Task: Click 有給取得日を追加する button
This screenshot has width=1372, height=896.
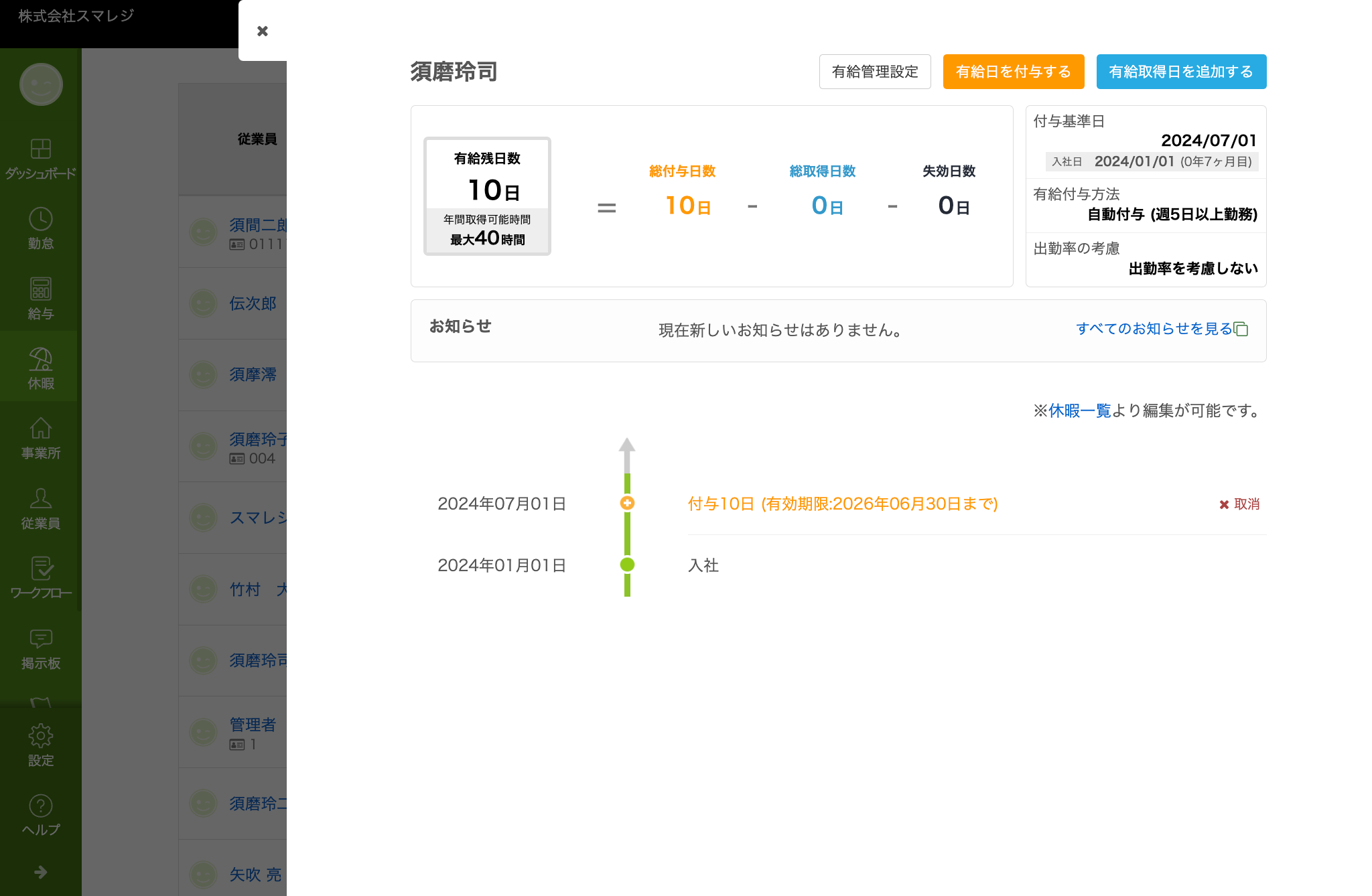Action: (x=1181, y=72)
